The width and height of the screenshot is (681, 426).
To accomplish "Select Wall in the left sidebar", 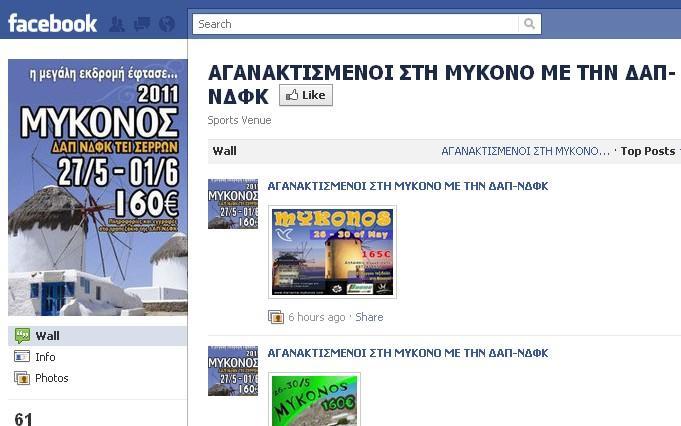I will click(x=98, y=336).
